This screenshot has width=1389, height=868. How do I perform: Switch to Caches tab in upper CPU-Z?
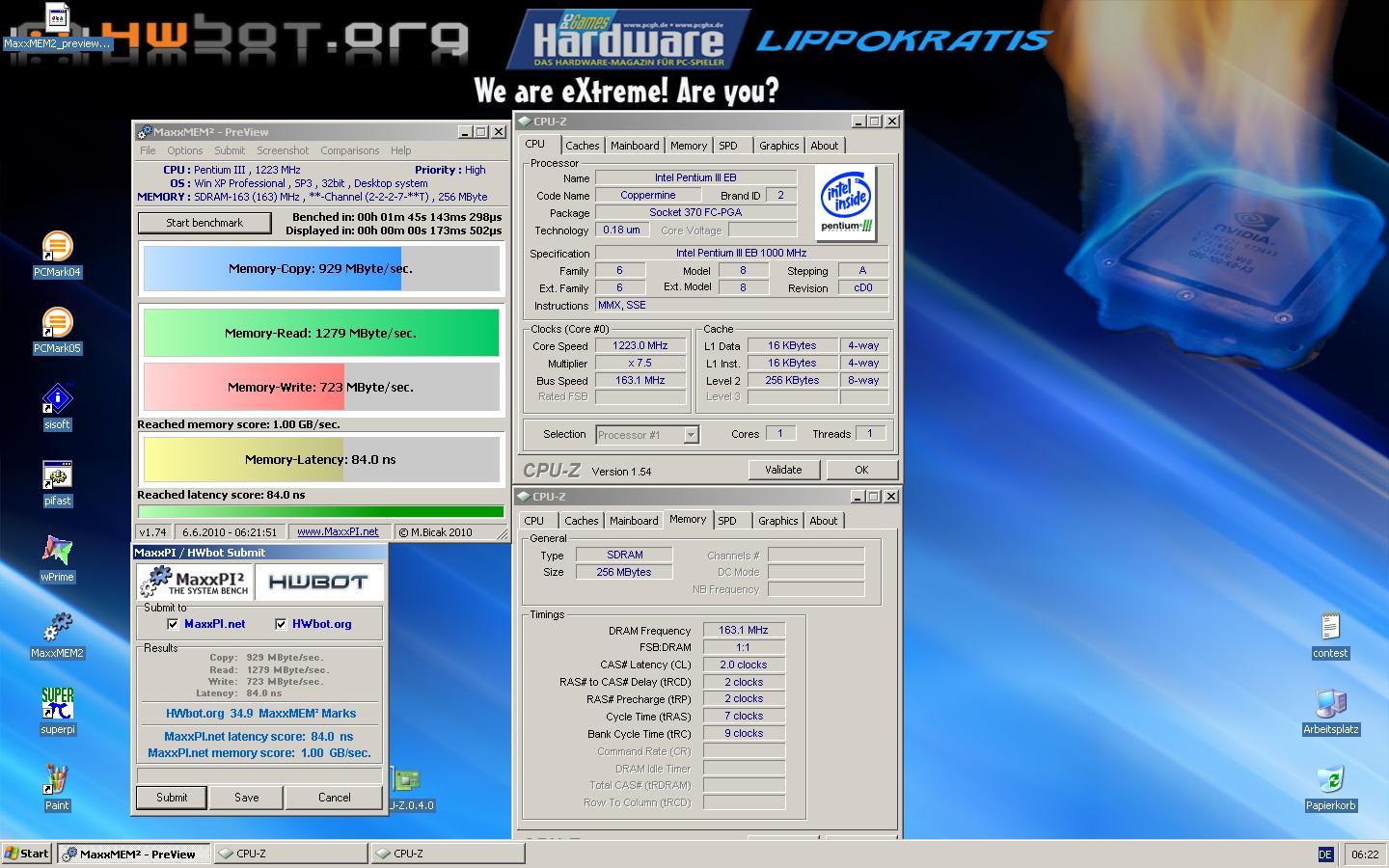(582, 146)
